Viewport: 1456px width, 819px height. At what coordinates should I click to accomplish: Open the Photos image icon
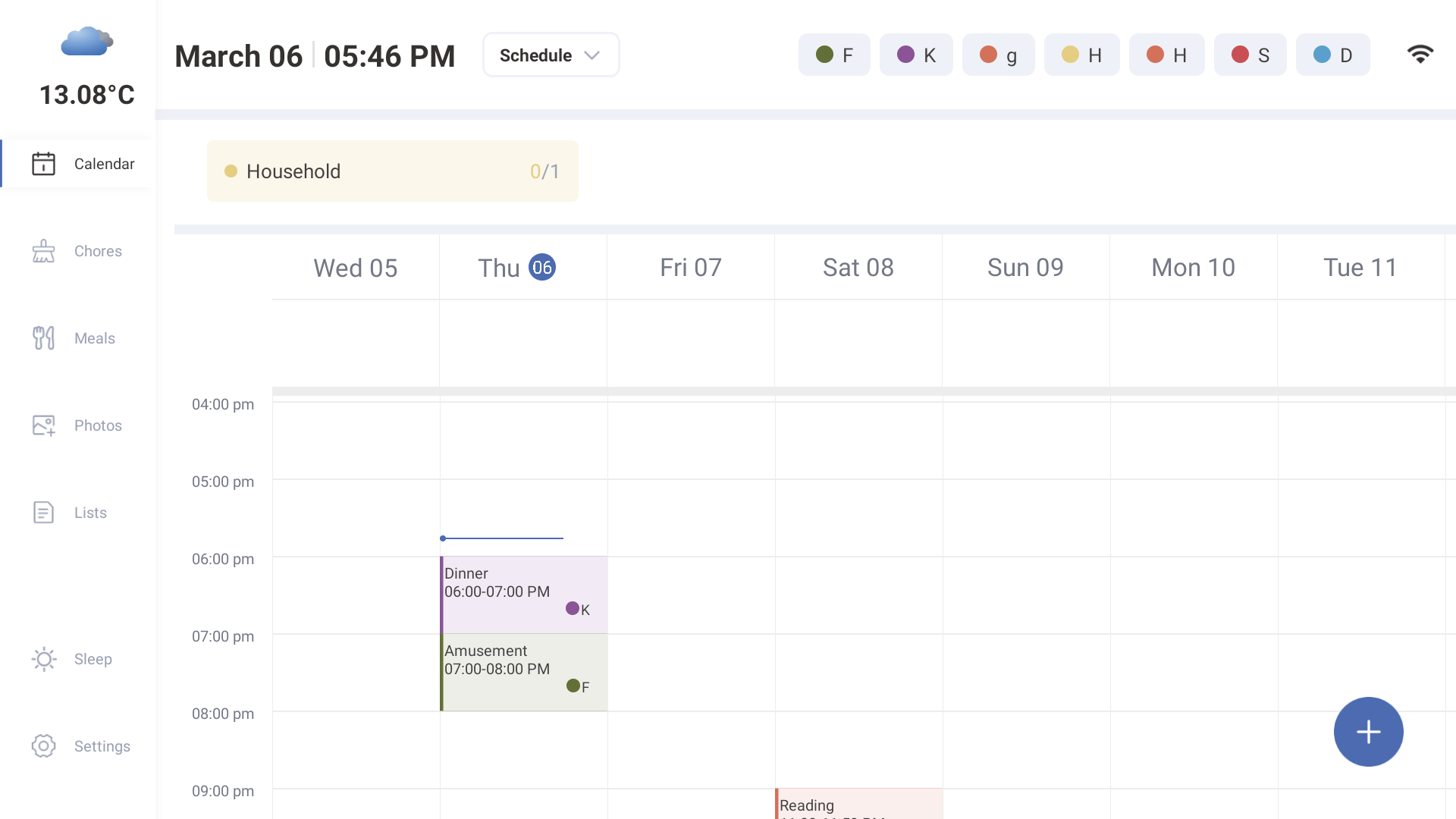click(43, 425)
